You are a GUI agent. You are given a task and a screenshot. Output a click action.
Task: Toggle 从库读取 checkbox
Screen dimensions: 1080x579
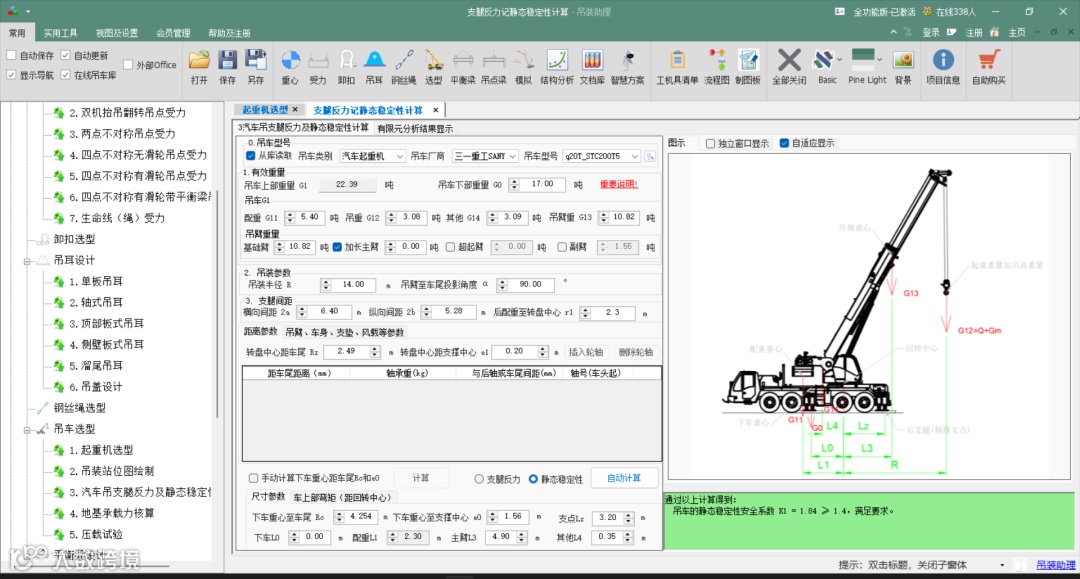click(x=251, y=156)
